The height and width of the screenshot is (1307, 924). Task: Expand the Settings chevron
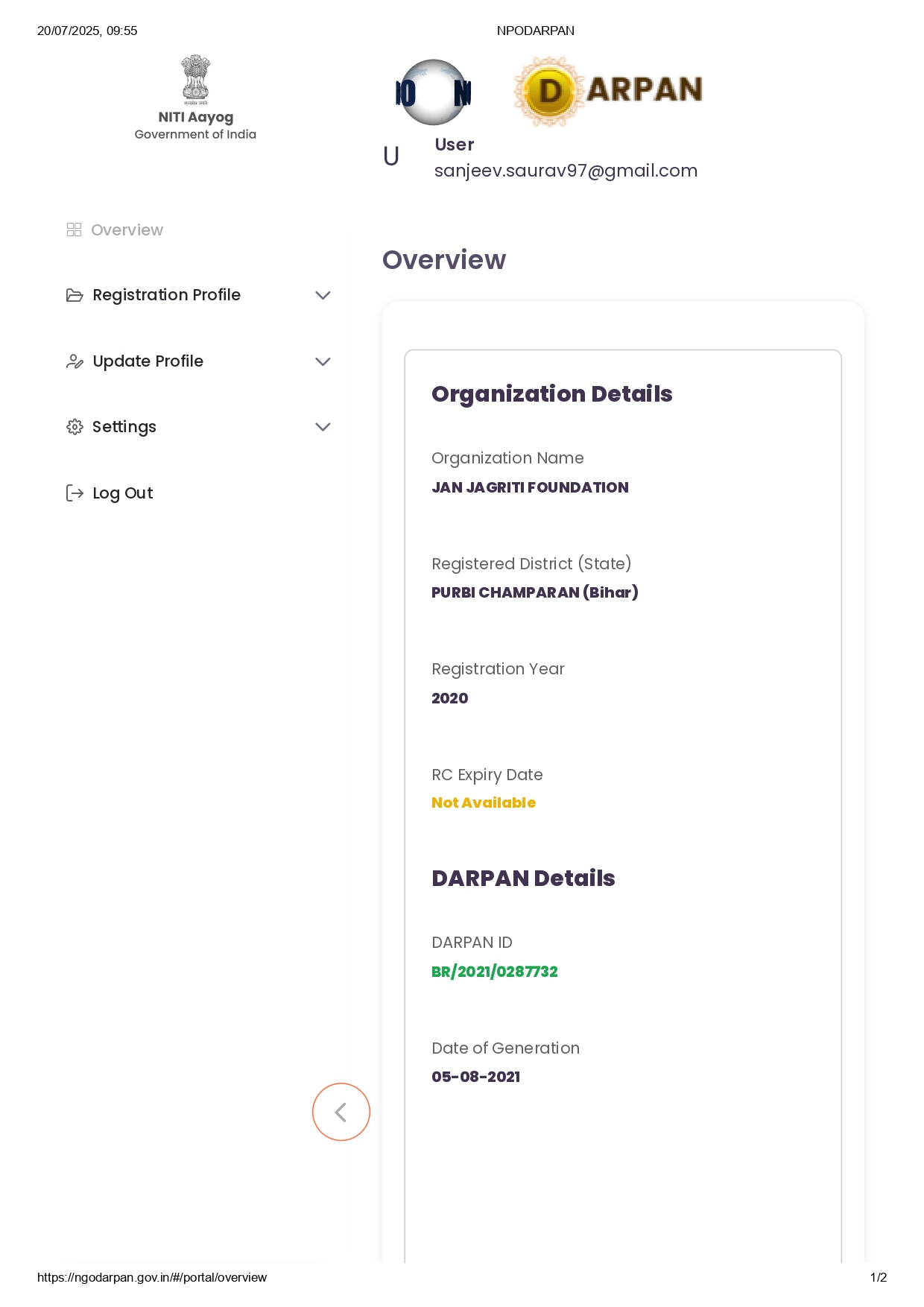point(323,427)
